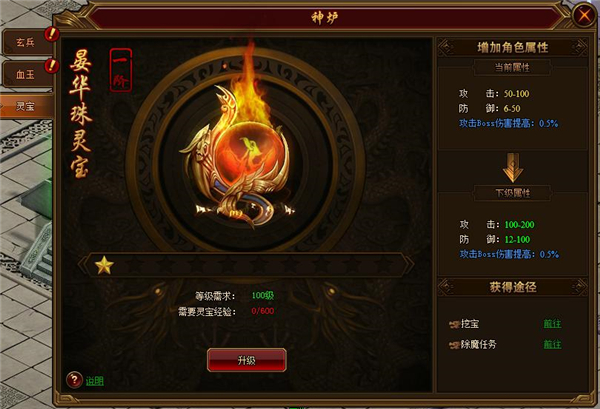The width and height of the screenshot is (600, 409).
Task: Open the 说明 instructions link
Action: click(x=95, y=381)
